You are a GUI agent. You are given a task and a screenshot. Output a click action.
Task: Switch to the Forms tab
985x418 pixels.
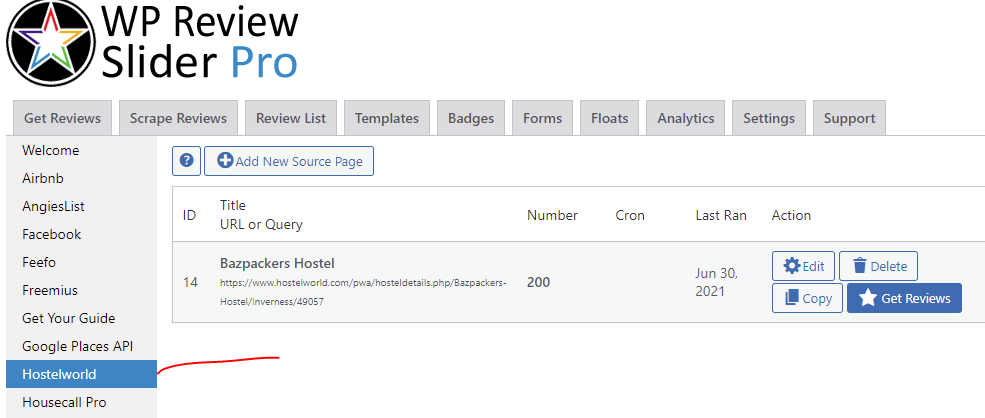click(x=542, y=118)
